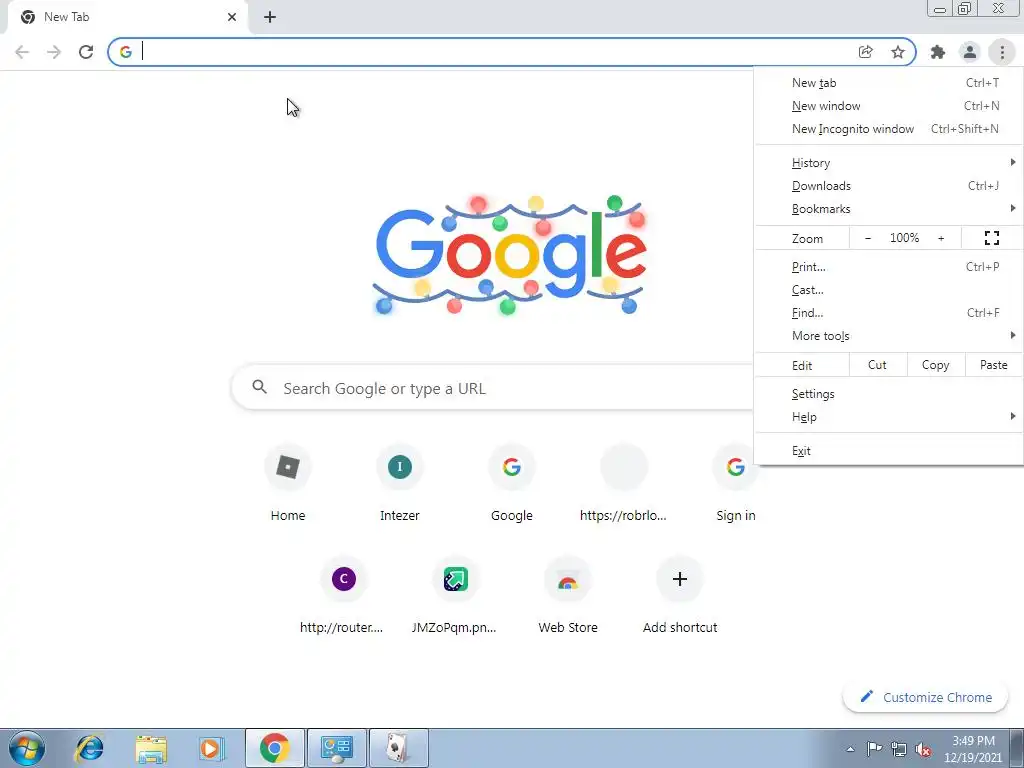Click the search magnifier icon in search box
Viewport: 1024px width, 768px height.
point(259,387)
